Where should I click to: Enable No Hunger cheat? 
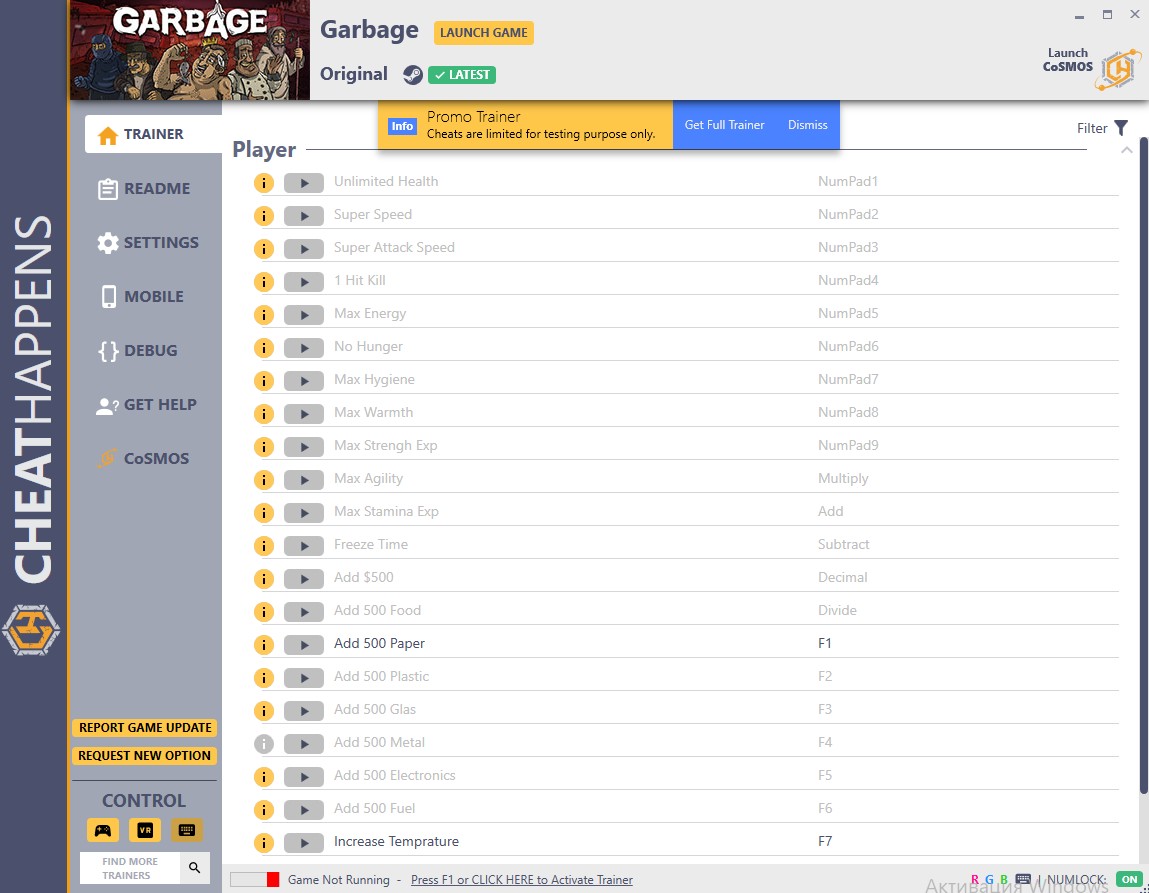tap(304, 348)
